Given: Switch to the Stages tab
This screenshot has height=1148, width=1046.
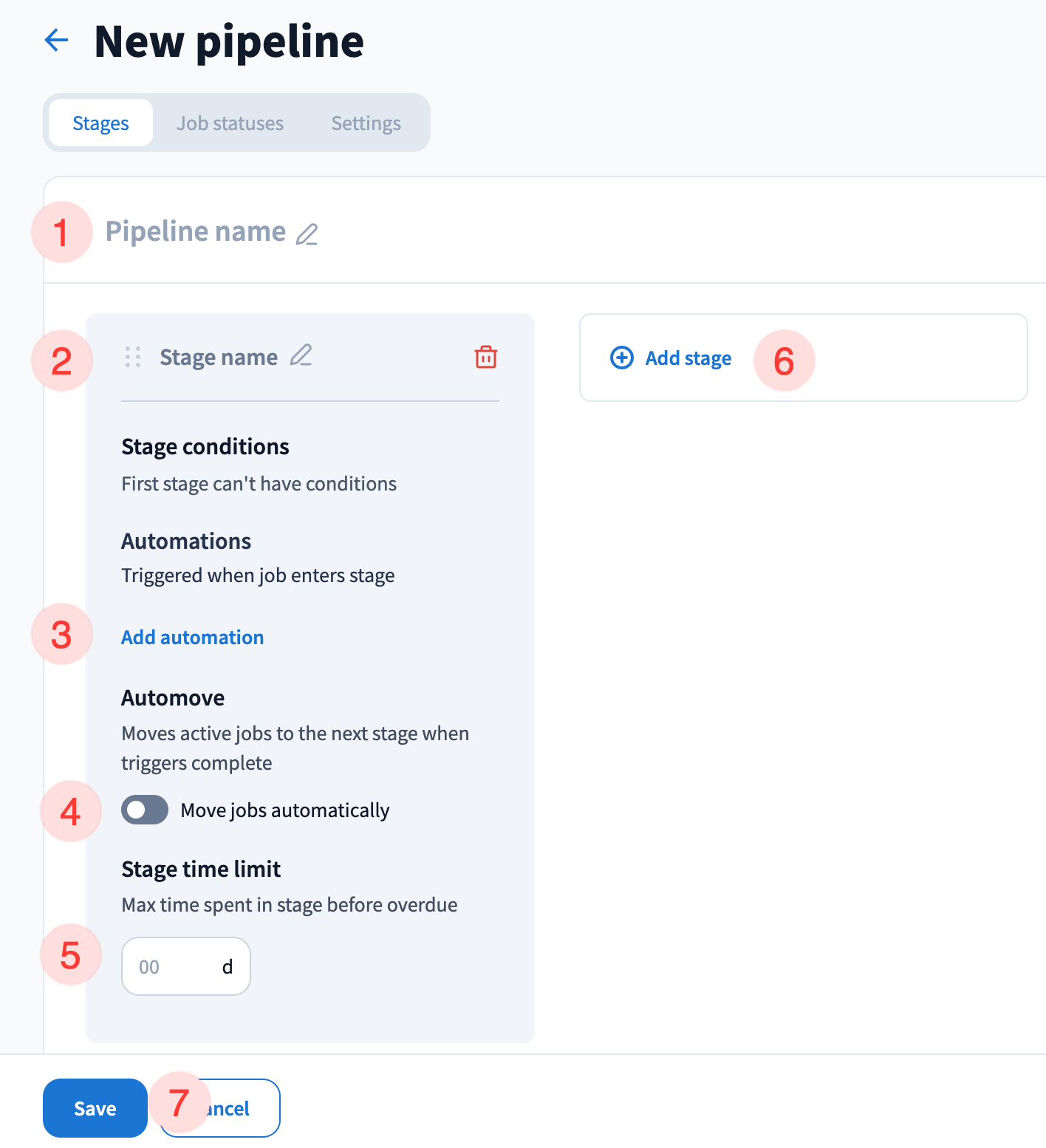Looking at the screenshot, I should point(100,123).
